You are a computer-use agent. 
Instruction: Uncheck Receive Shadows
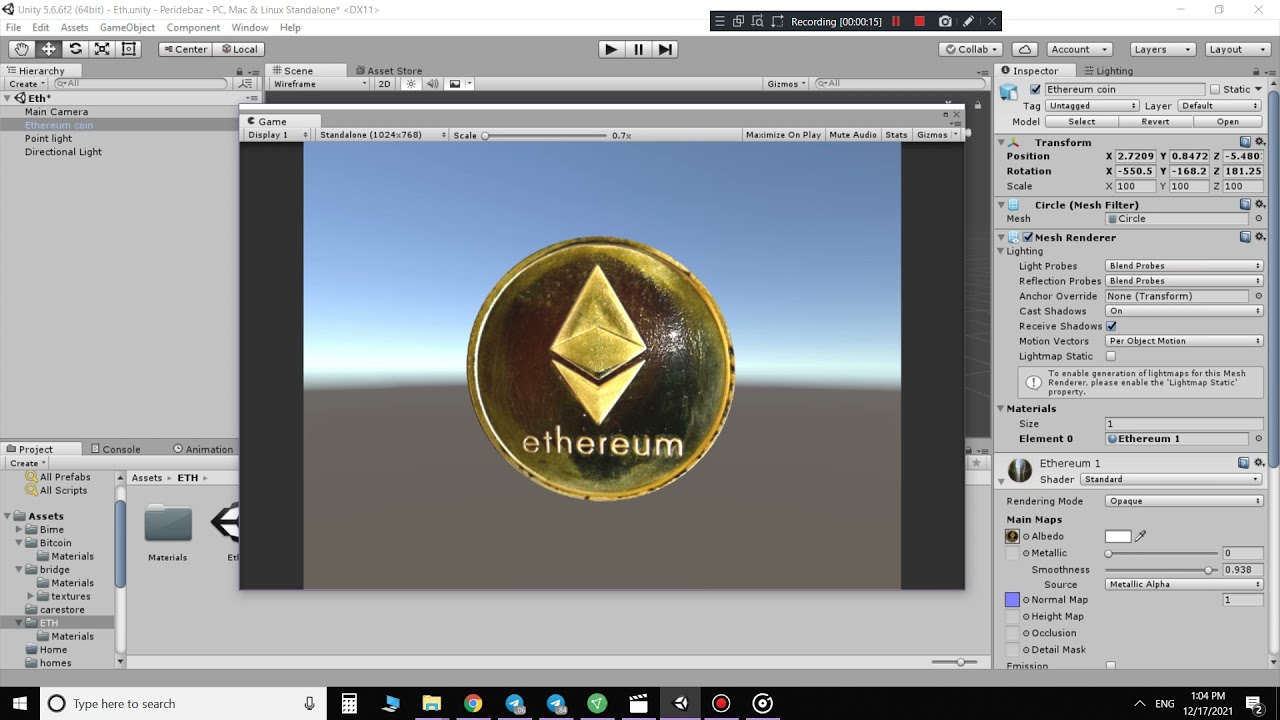pos(1111,326)
